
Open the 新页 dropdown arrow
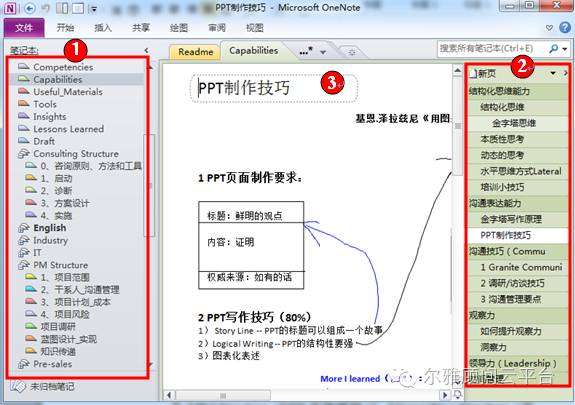click(x=553, y=73)
